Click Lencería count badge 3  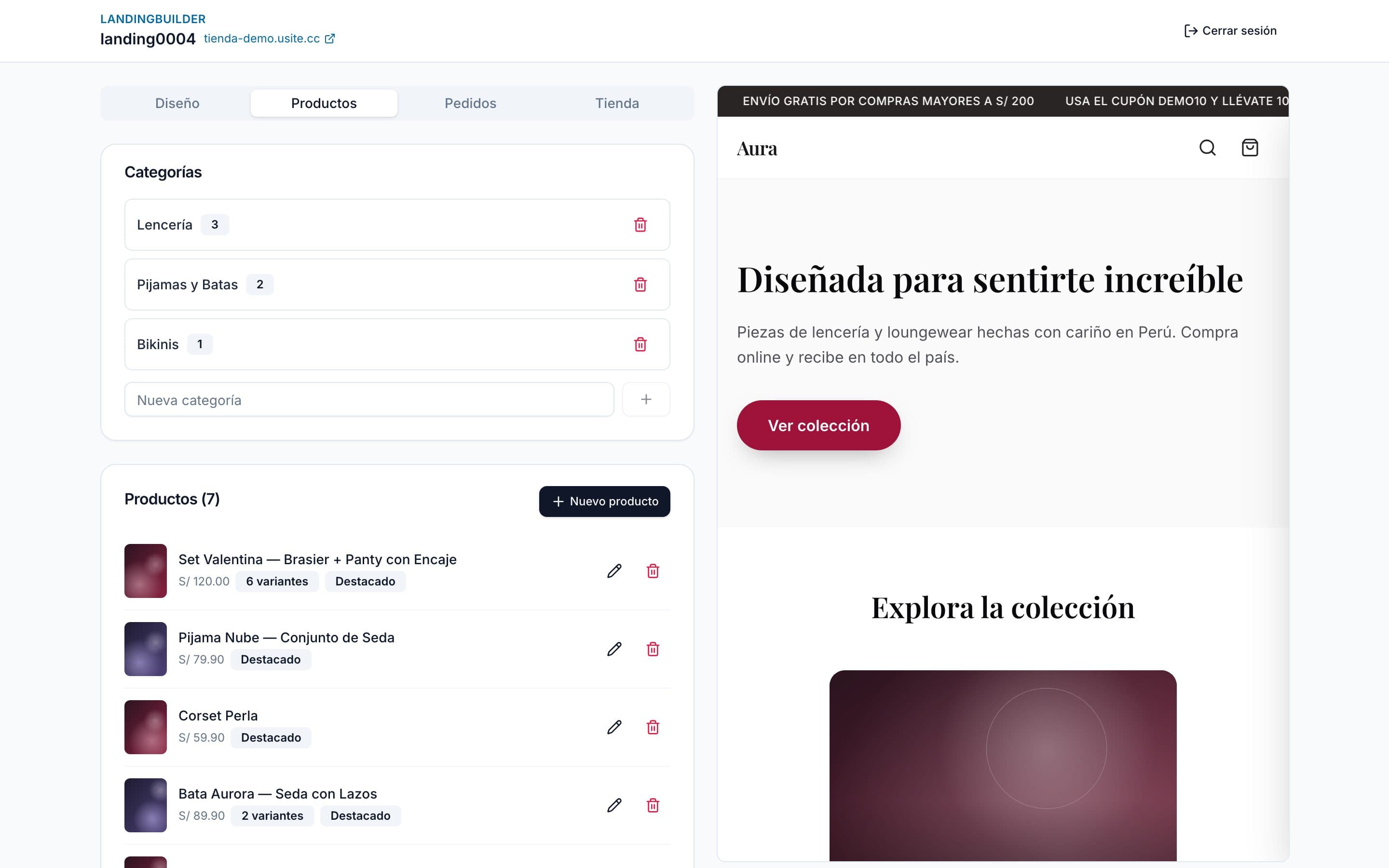click(215, 224)
